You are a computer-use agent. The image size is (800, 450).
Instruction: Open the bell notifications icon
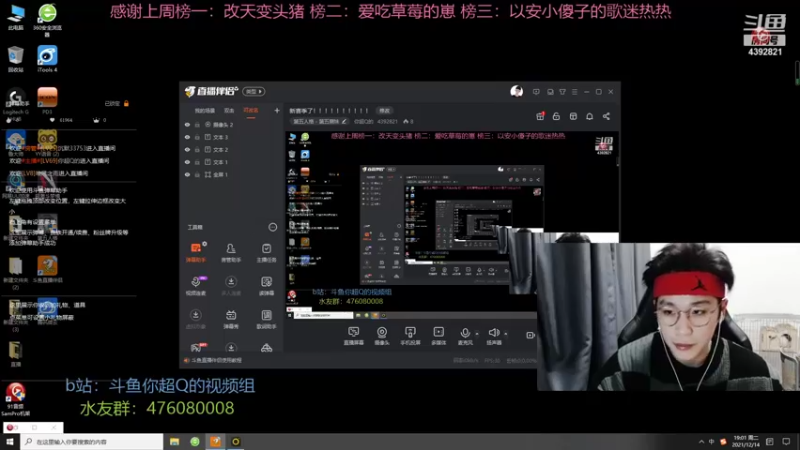pyautogui.click(x=589, y=116)
